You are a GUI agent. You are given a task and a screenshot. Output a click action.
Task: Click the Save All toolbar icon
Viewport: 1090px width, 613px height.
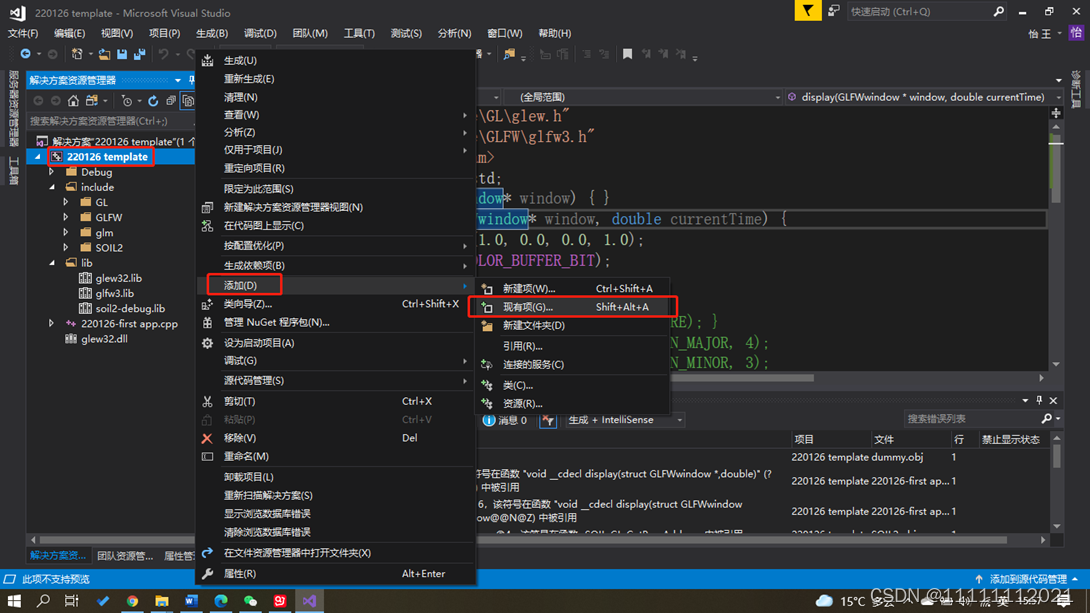pyautogui.click(x=139, y=55)
